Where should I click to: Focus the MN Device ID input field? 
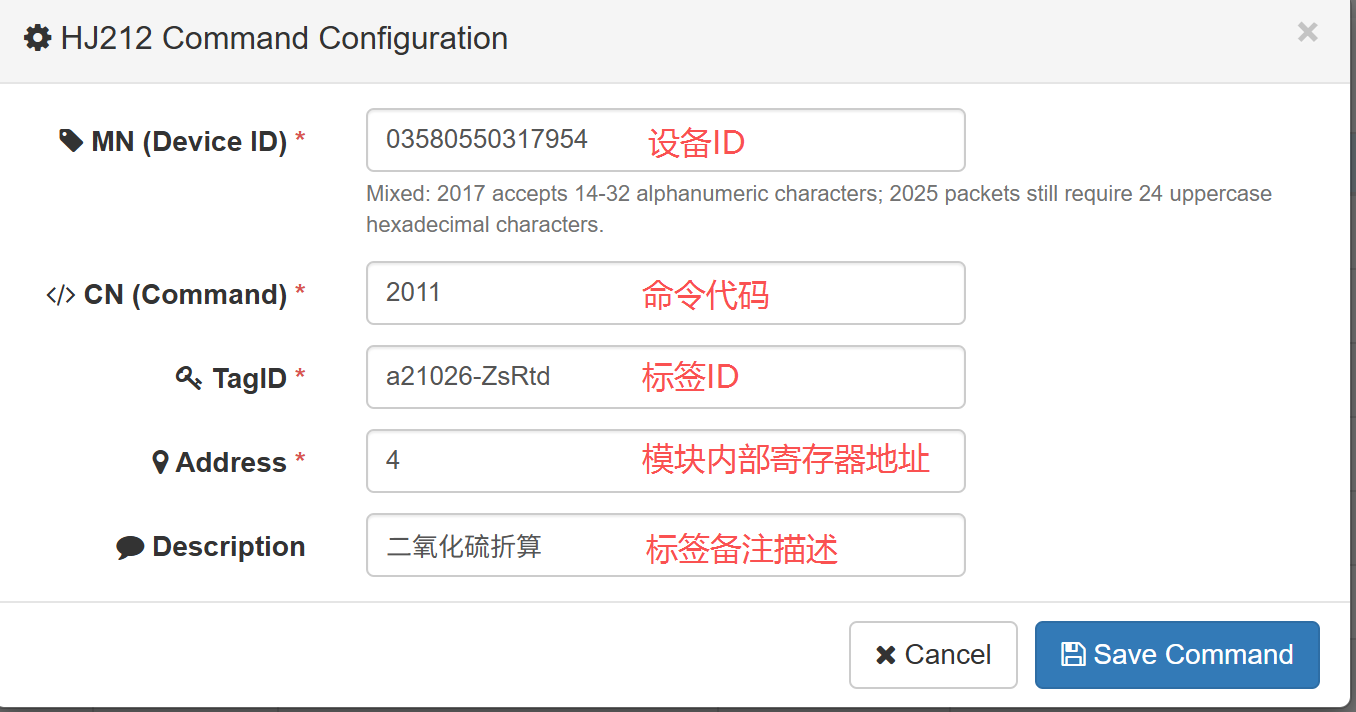click(666, 140)
